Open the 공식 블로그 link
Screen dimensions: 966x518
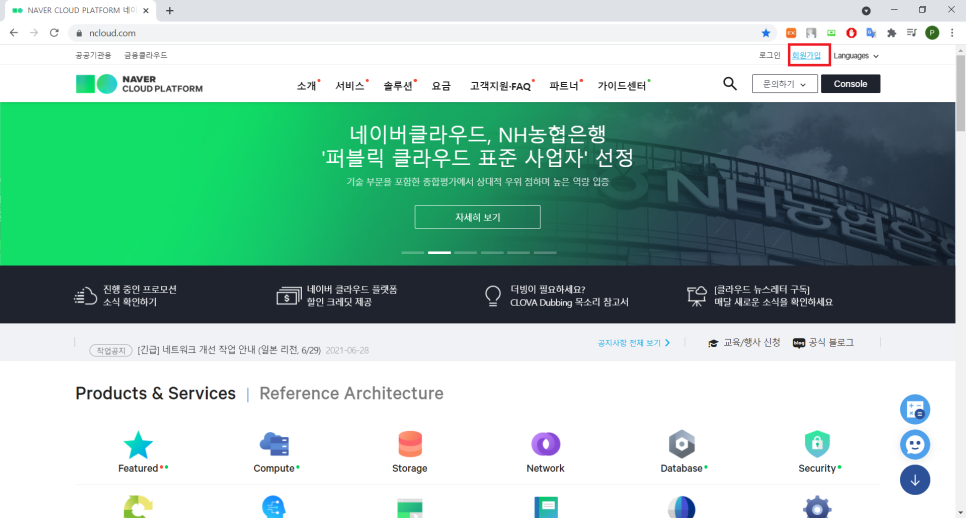click(823, 342)
